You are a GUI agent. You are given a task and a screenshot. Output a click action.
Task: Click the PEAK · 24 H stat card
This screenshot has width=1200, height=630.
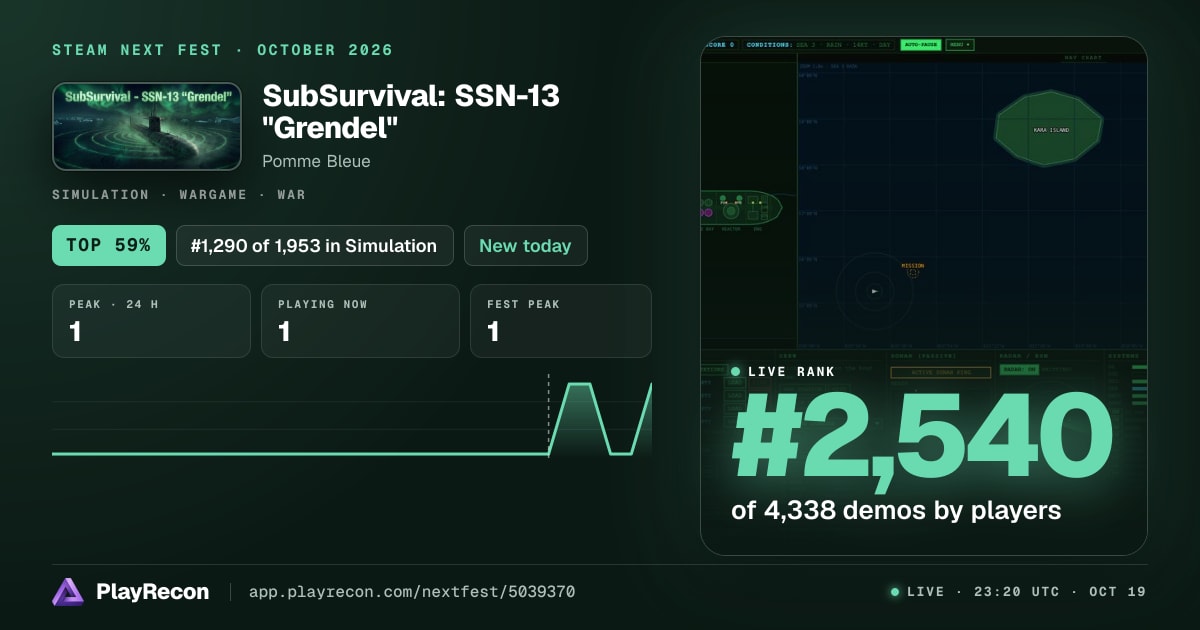point(151,321)
